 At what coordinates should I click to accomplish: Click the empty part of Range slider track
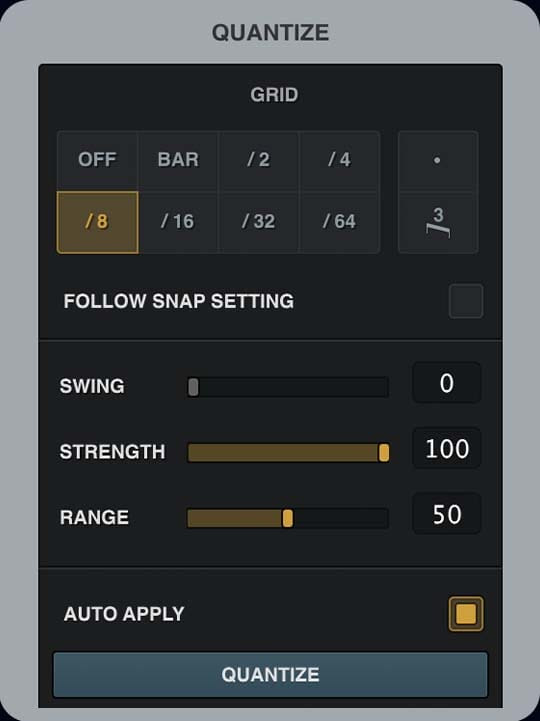pyautogui.click(x=341, y=518)
